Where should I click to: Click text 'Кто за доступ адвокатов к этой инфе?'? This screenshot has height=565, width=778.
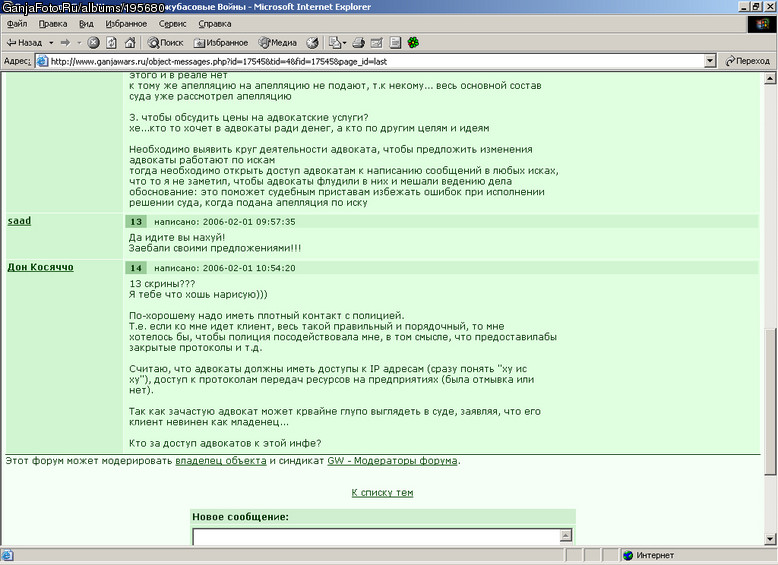[225, 443]
